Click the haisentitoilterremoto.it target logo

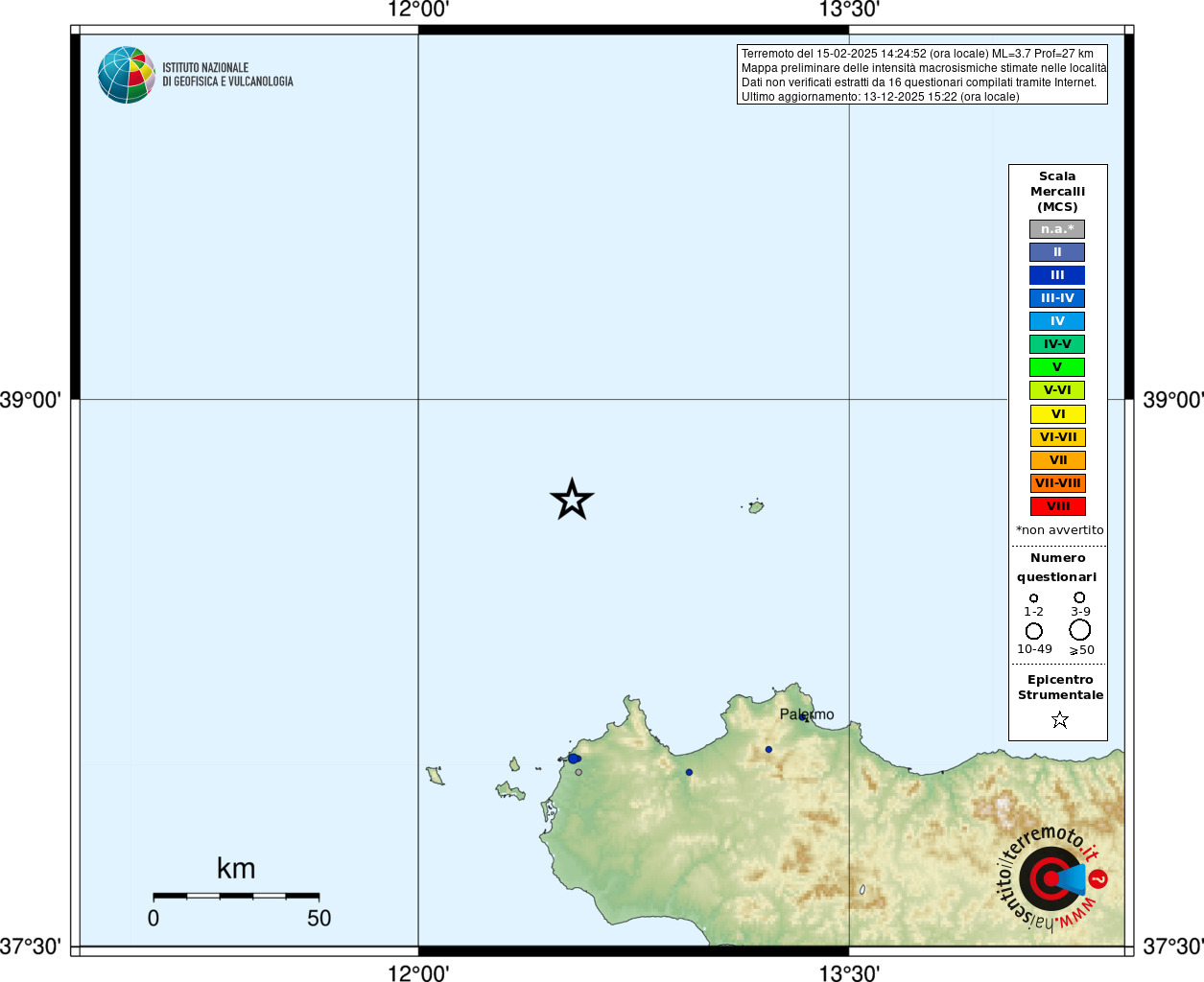pos(1051,878)
